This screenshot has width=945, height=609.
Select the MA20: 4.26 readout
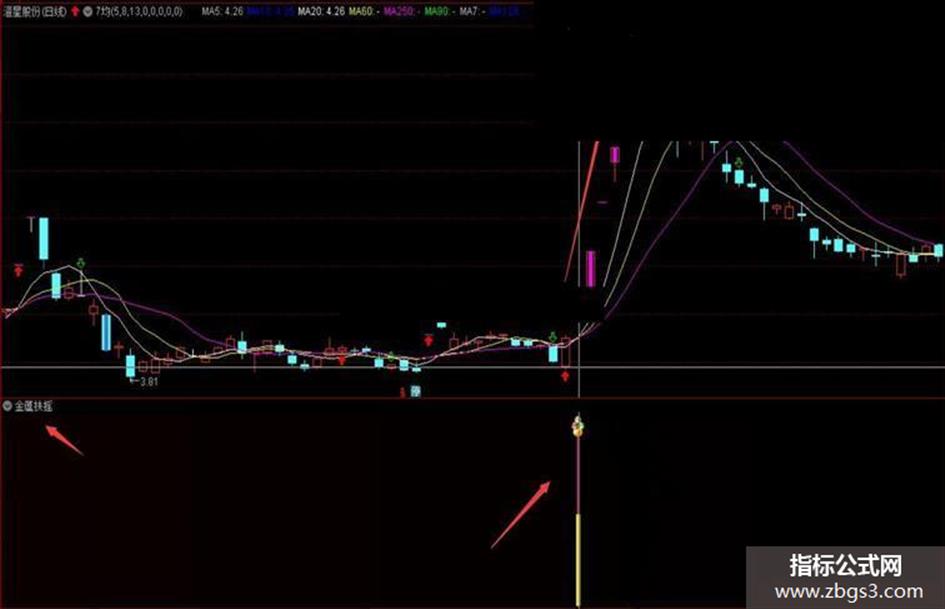321,11
